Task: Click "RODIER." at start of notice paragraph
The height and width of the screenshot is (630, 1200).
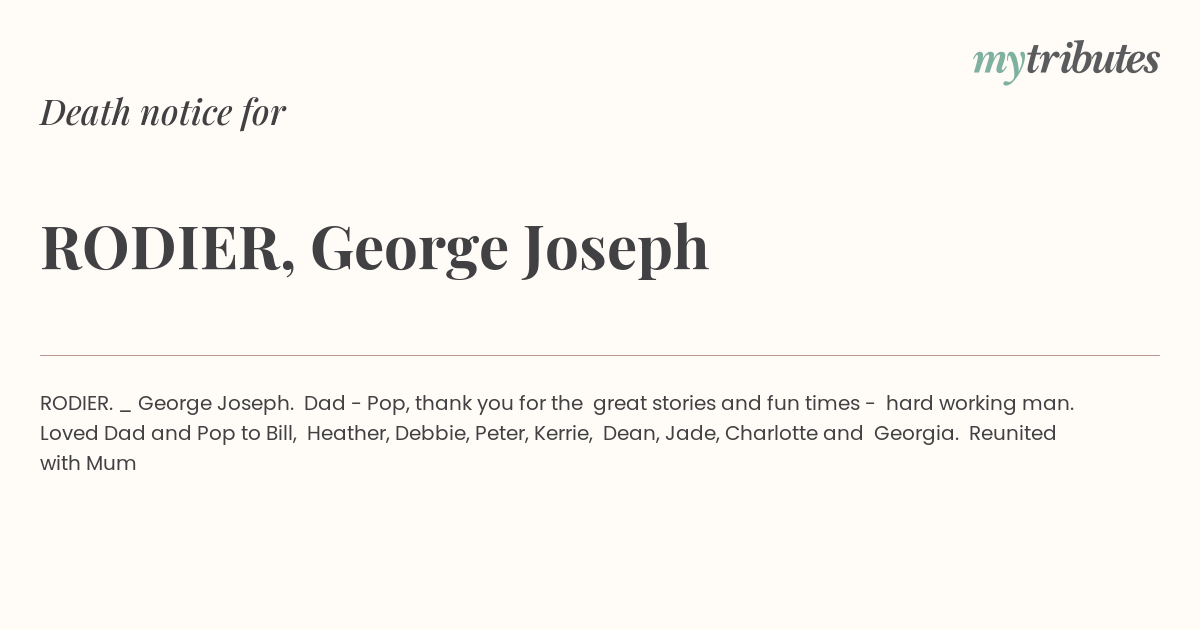Action: (x=76, y=404)
